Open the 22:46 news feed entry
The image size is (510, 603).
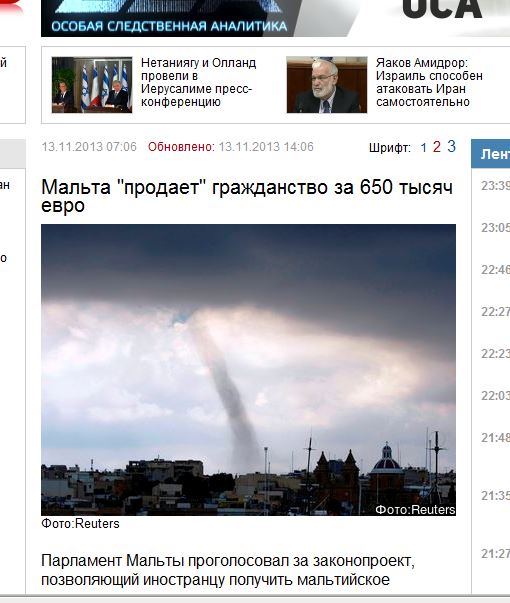coord(495,270)
